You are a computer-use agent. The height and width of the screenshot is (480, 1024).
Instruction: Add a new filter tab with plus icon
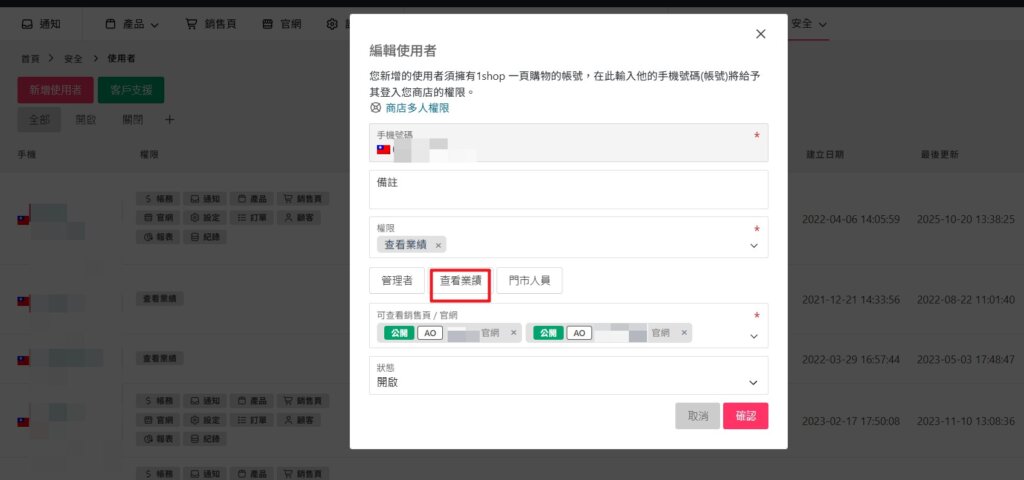click(x=169, y=120)
